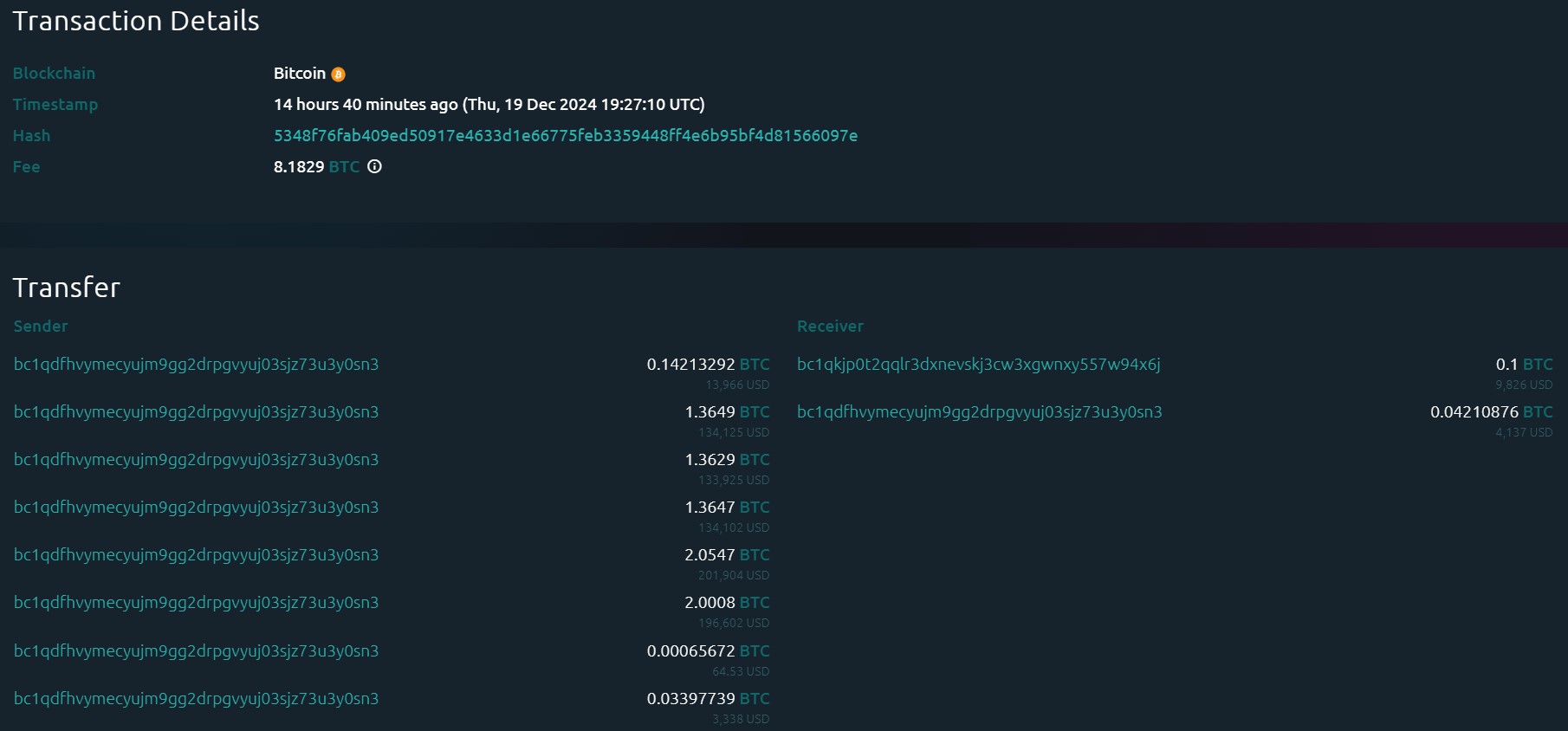This screenshot has width=1568, height=731.
Task: Open sender address for the 1.3649 BTC input
Action: click(196, 412)
